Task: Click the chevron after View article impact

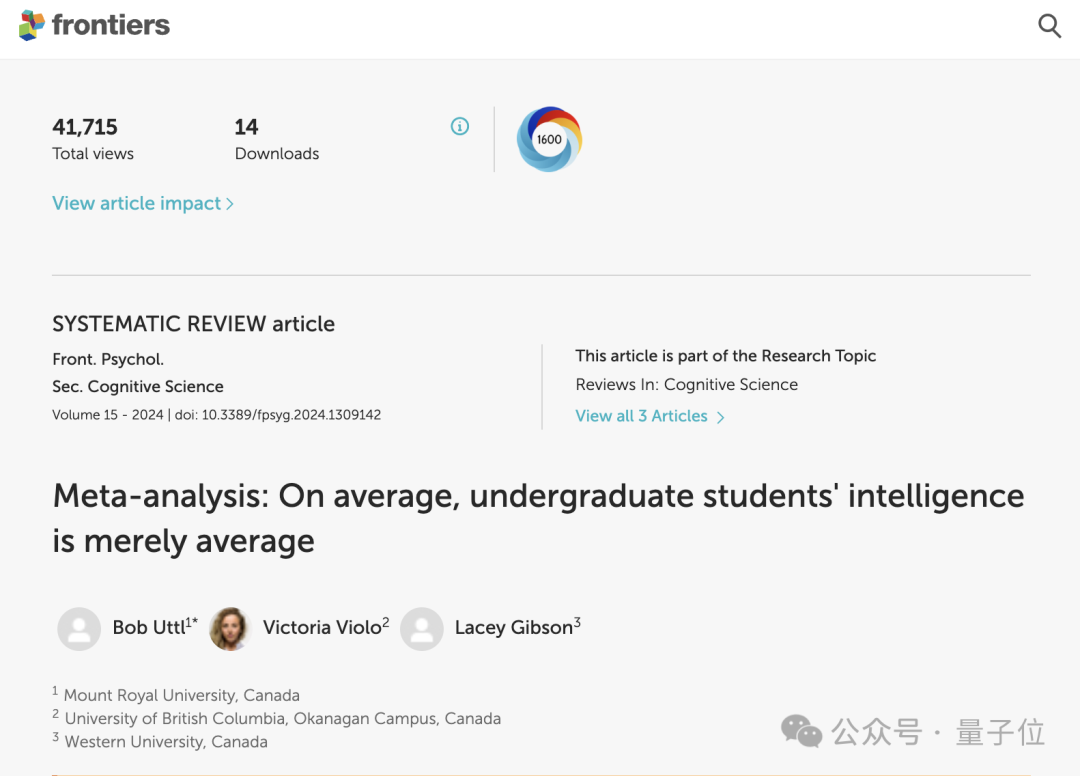Action: [230, 204]
